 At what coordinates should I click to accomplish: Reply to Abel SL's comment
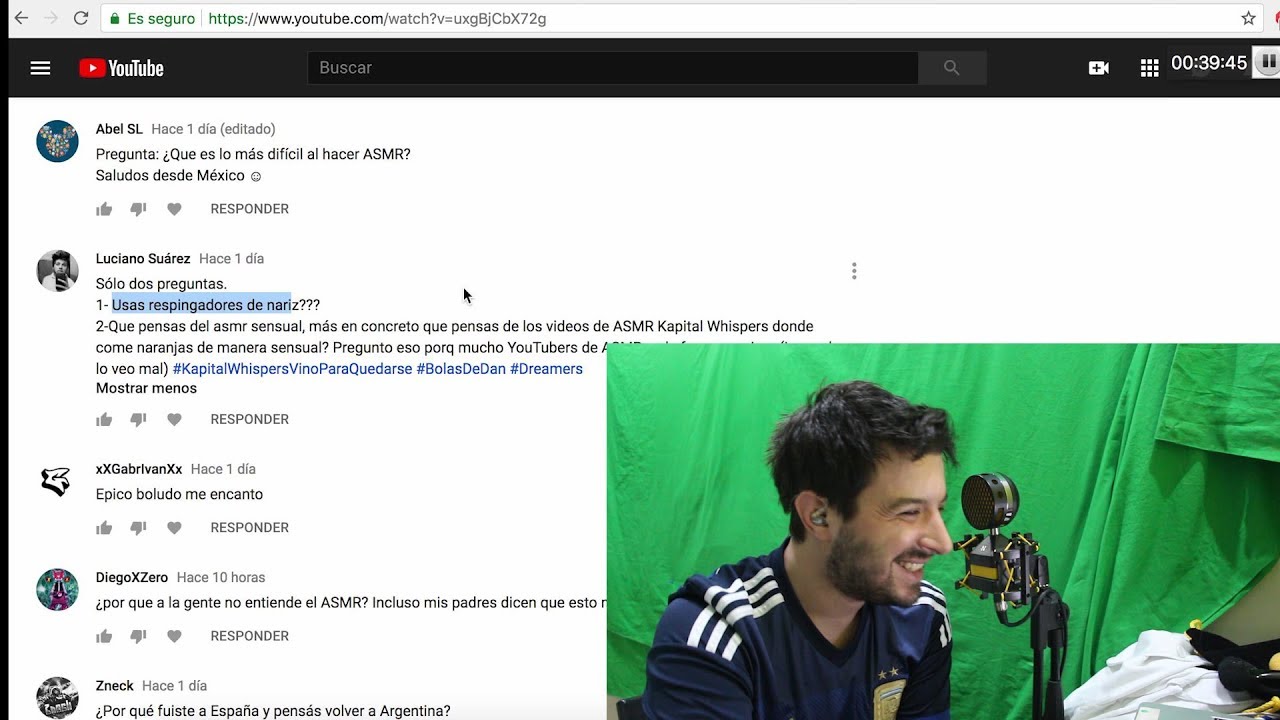249,209
